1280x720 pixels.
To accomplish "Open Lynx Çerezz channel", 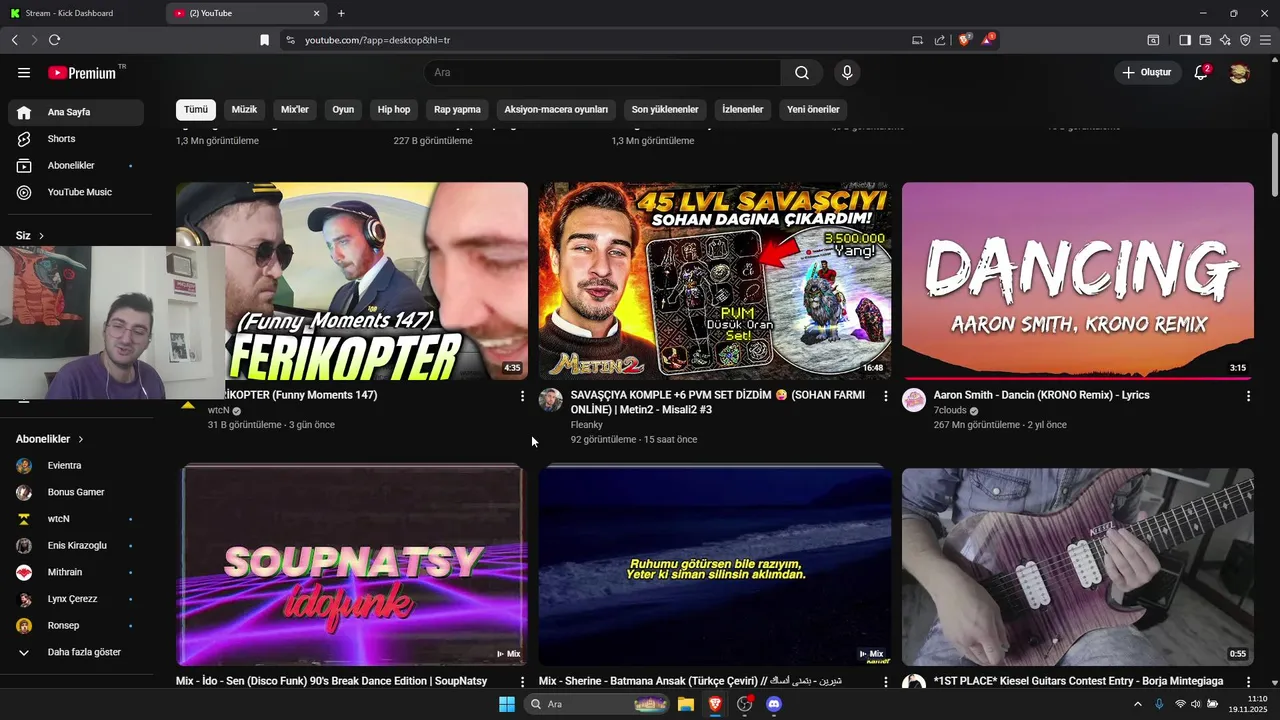I will [x=76, y=599].
